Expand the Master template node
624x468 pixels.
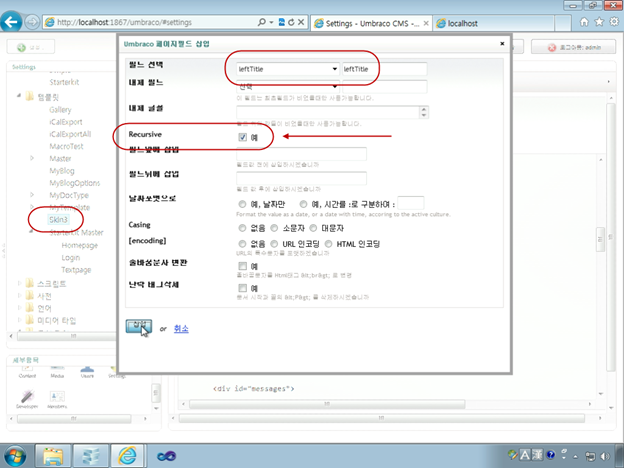(32, 158)
